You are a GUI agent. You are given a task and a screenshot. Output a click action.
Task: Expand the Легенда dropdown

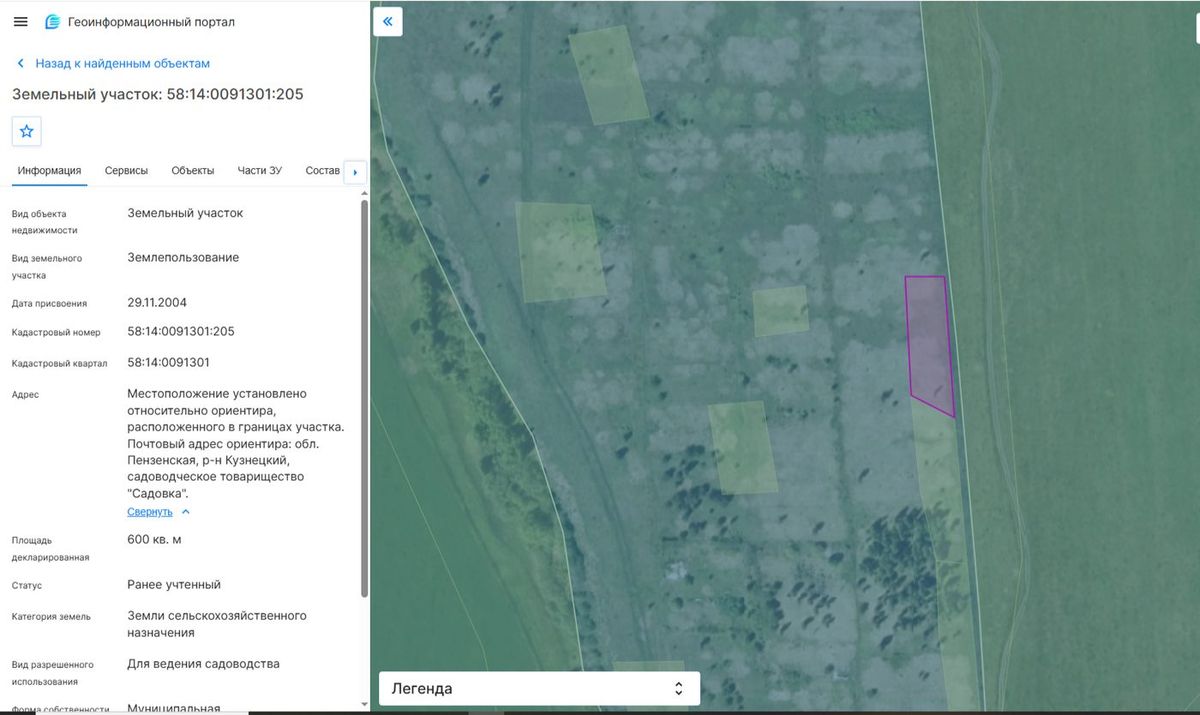tap(539, 688)
